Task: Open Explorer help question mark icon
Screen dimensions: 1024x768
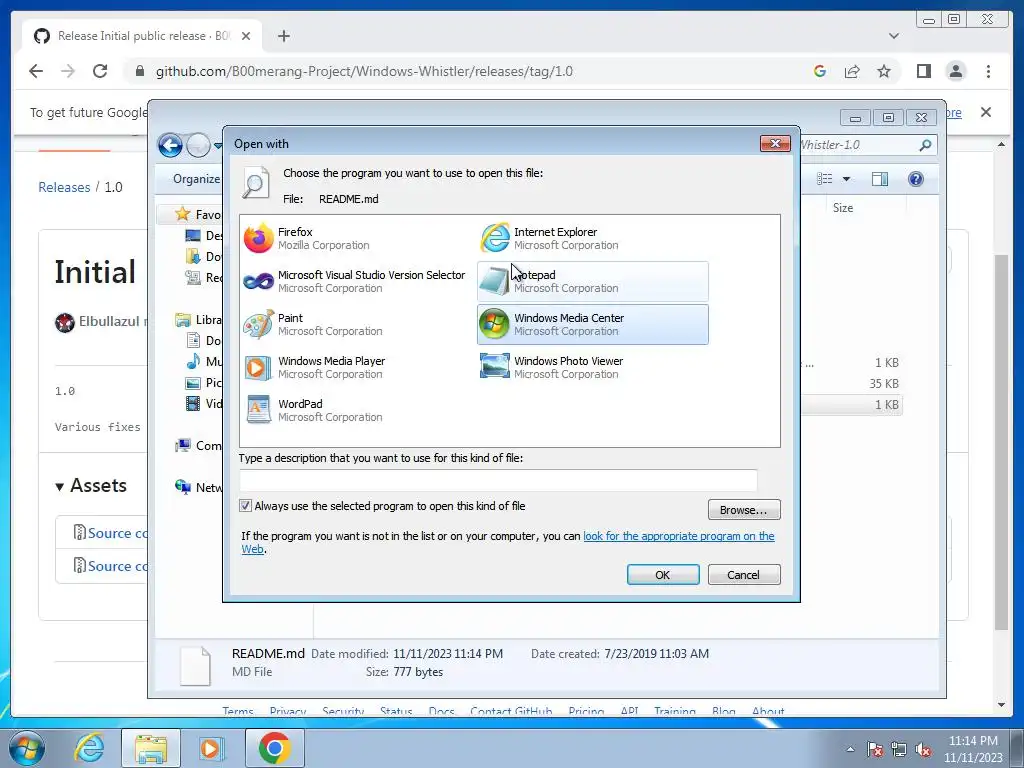Action: (x=916, y=179)
